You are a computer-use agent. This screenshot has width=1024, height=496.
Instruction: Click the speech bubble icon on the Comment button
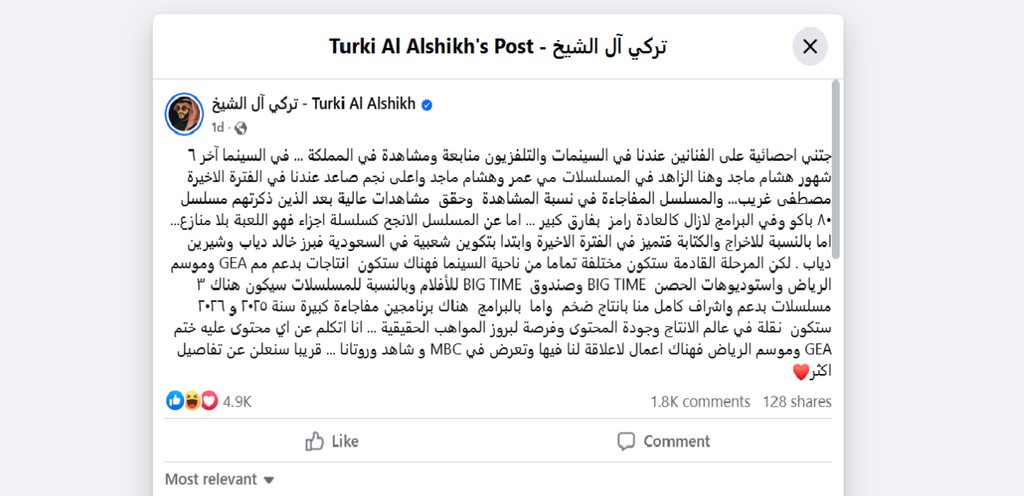[626, 441]
